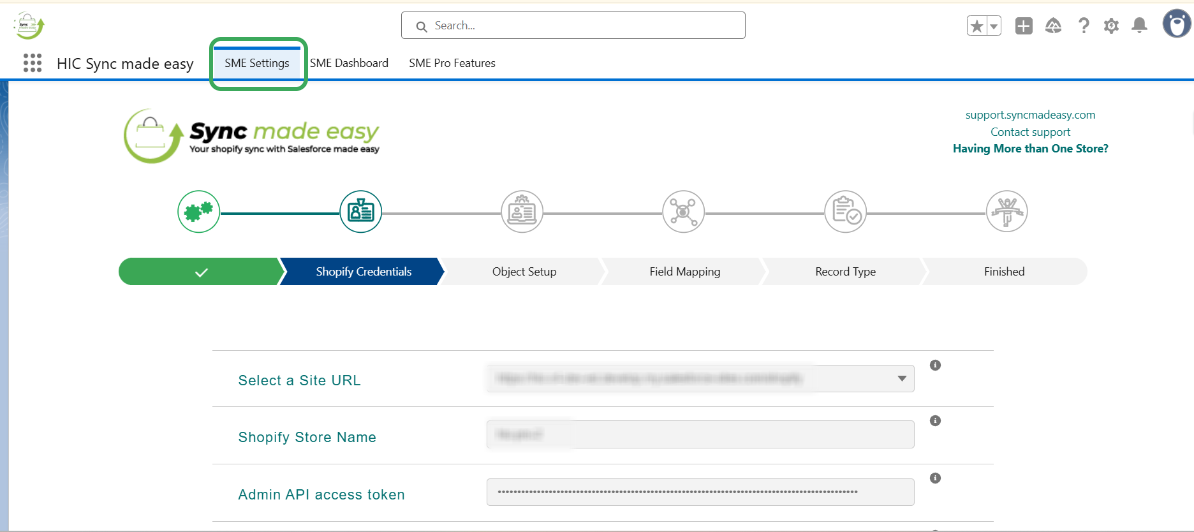Click info icon beside Shopify Store Name
Image resolution: width=1194 pixels, height=532 pixels.
pyautogui.click(x=936, y=421)
